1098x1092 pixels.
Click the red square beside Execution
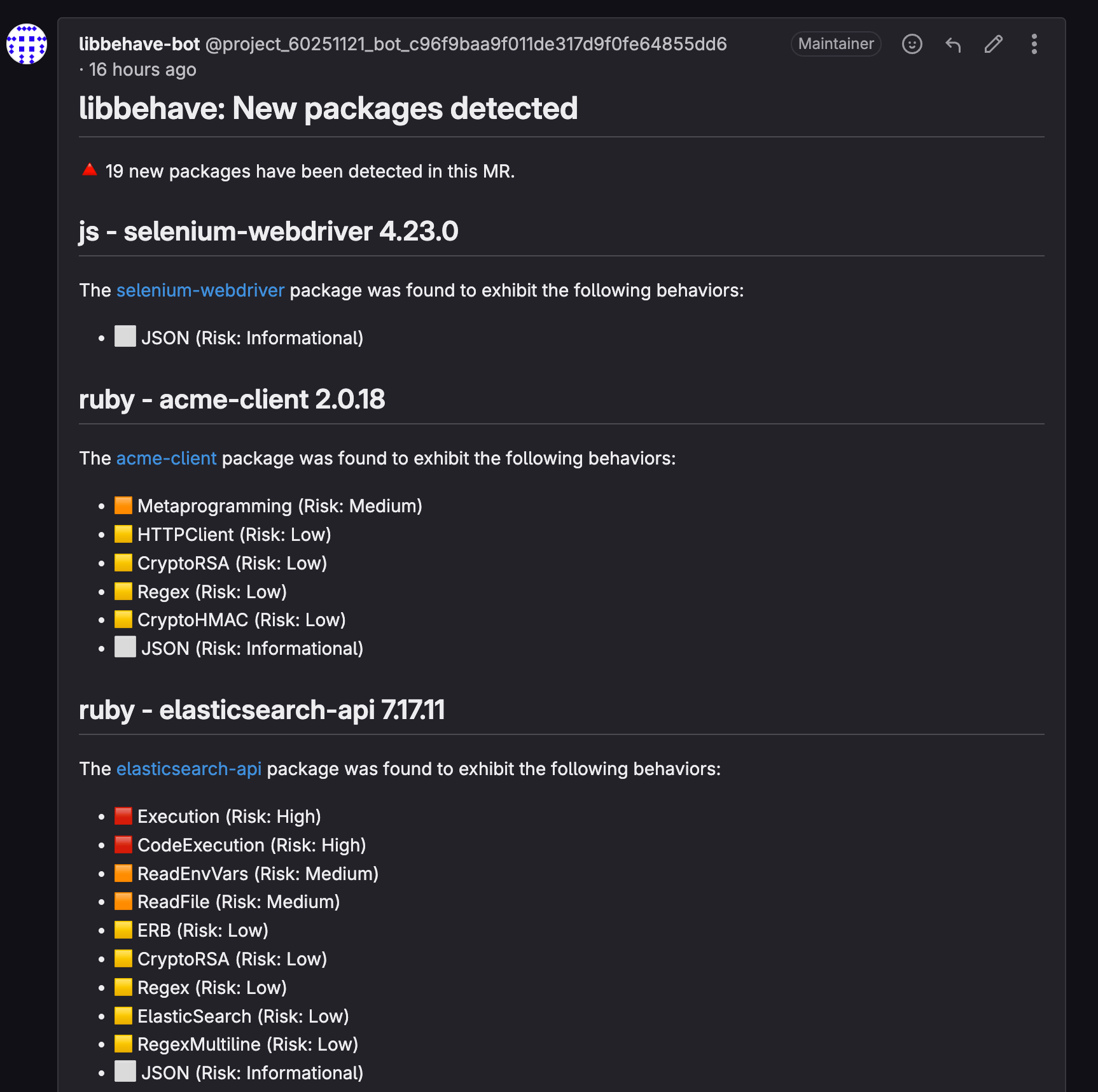pyautogui.click(x=123, y=816)
